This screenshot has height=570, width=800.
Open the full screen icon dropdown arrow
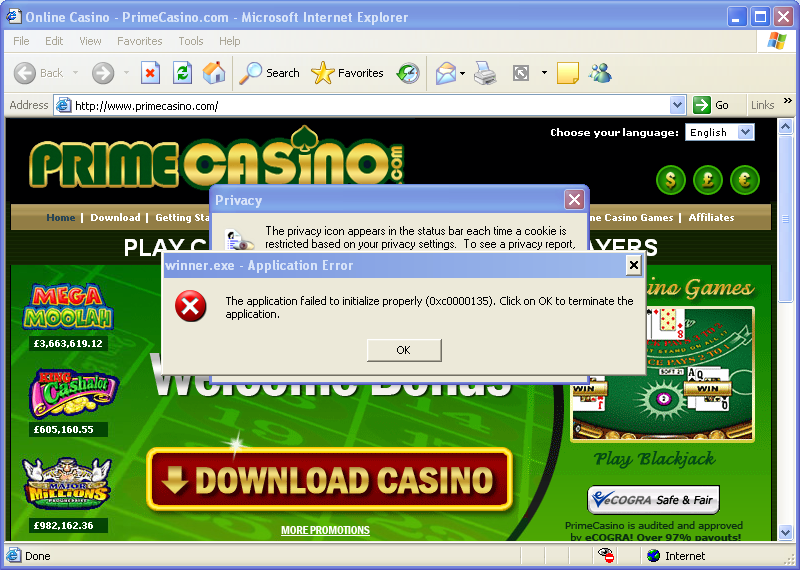click(x=544, y=73)
